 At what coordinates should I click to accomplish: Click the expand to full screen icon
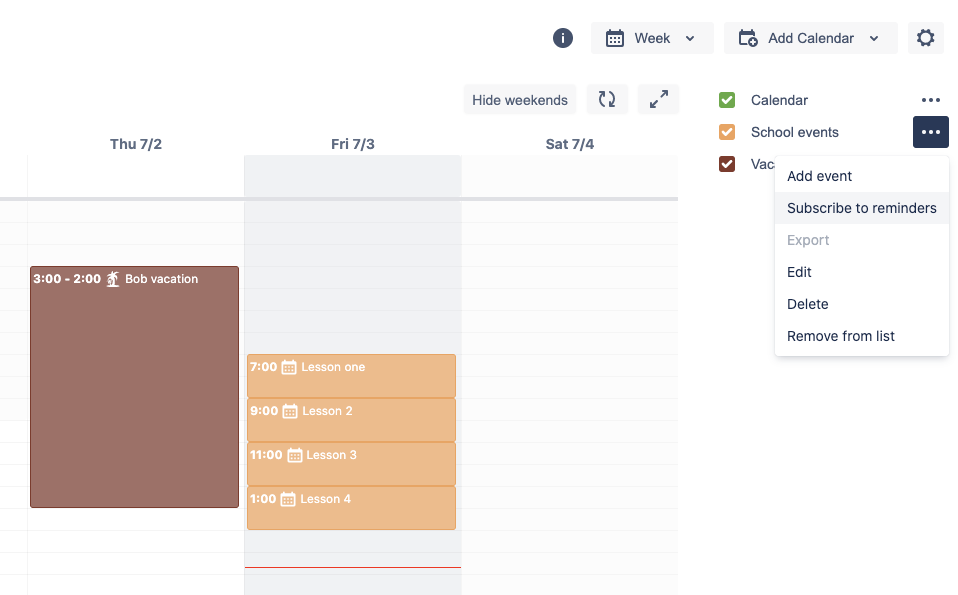point(659,99)
